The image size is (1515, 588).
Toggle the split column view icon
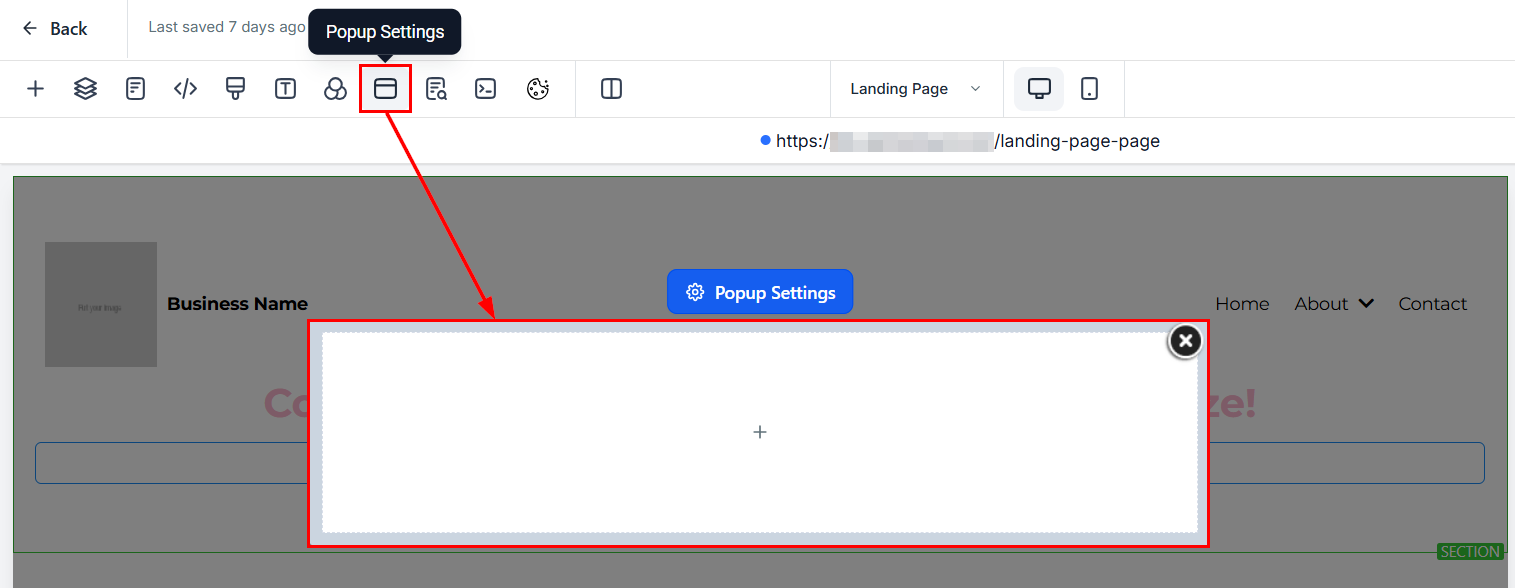611,89
